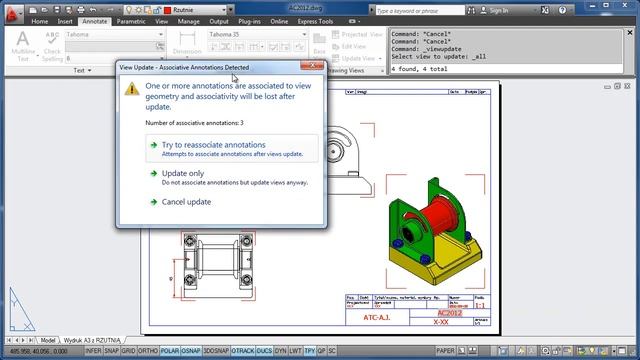Image resolution: width=640 pixels, height=360 pixels.
Task: Click the Plot printer icon
Action: [x=81, y=10]
